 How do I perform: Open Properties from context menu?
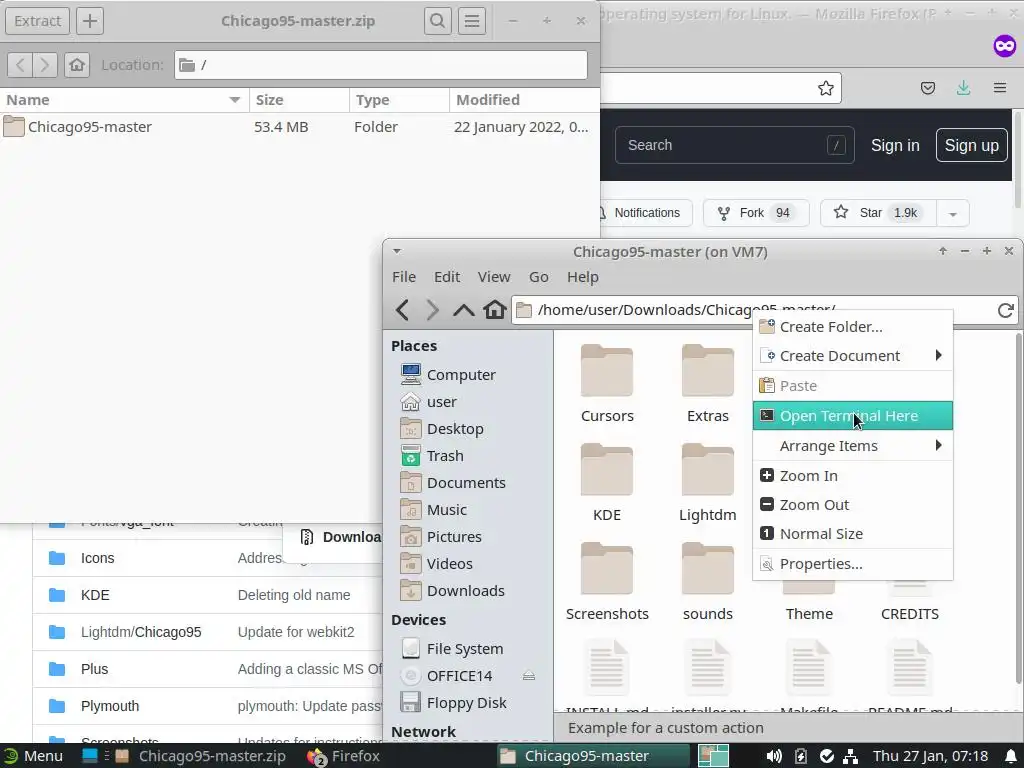(853, 564)
